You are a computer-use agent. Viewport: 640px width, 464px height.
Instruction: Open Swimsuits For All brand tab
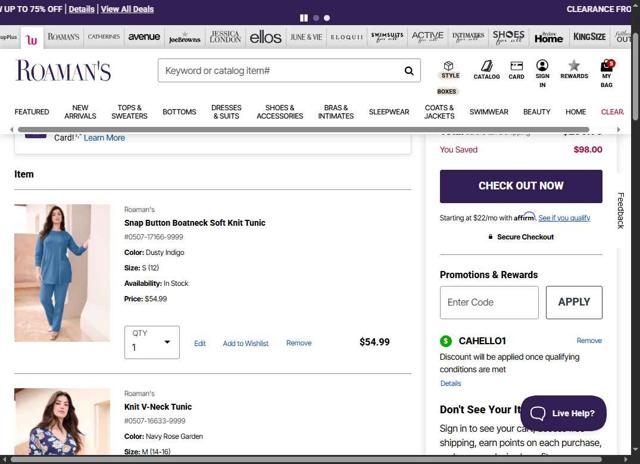pyautogui.click(x=387, y=37)
